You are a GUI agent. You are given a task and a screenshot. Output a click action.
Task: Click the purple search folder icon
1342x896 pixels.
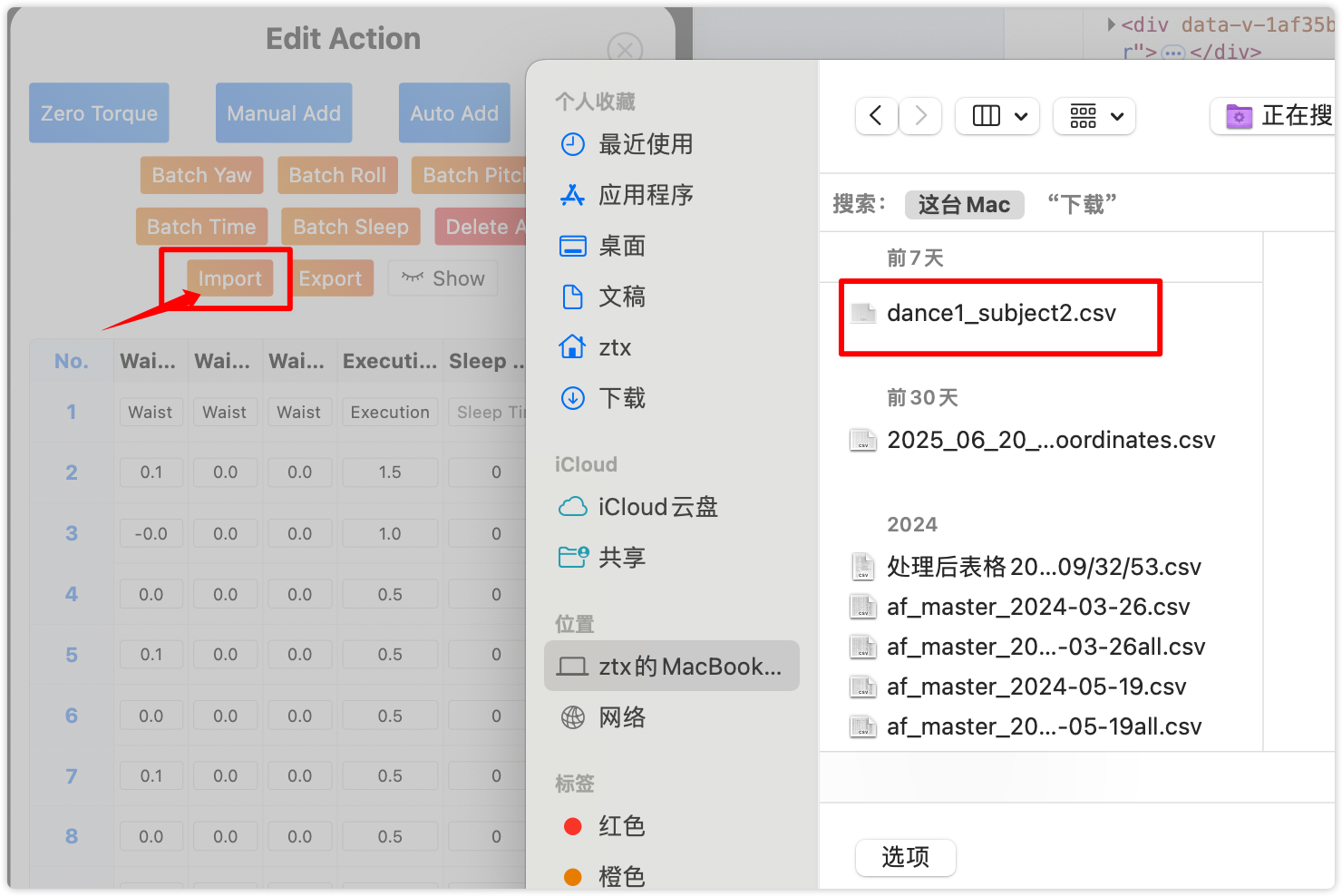(1239, 116)
